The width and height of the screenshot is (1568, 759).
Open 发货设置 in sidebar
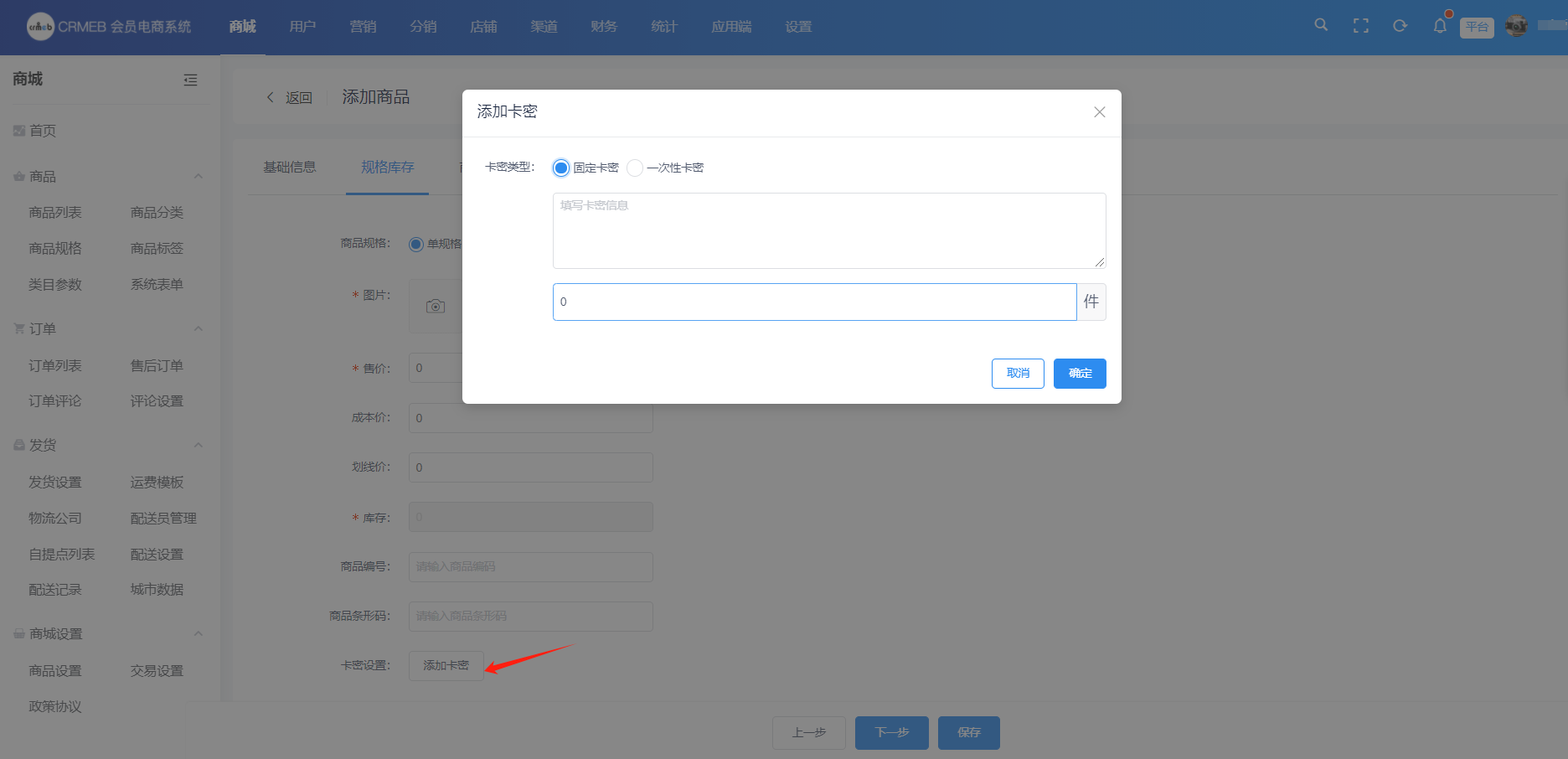click(55, 483)
